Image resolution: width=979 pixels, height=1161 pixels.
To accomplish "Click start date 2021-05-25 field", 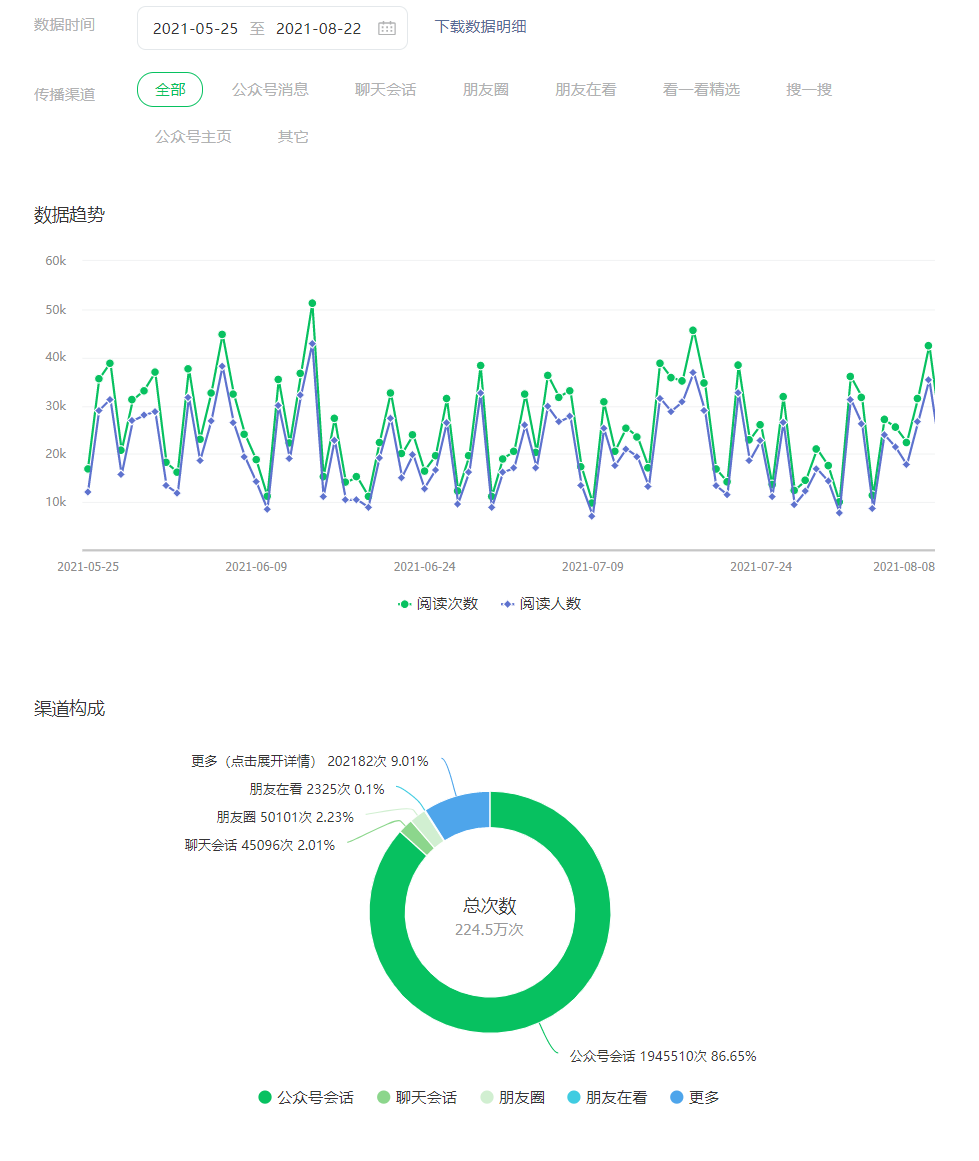I will [195, 28].
